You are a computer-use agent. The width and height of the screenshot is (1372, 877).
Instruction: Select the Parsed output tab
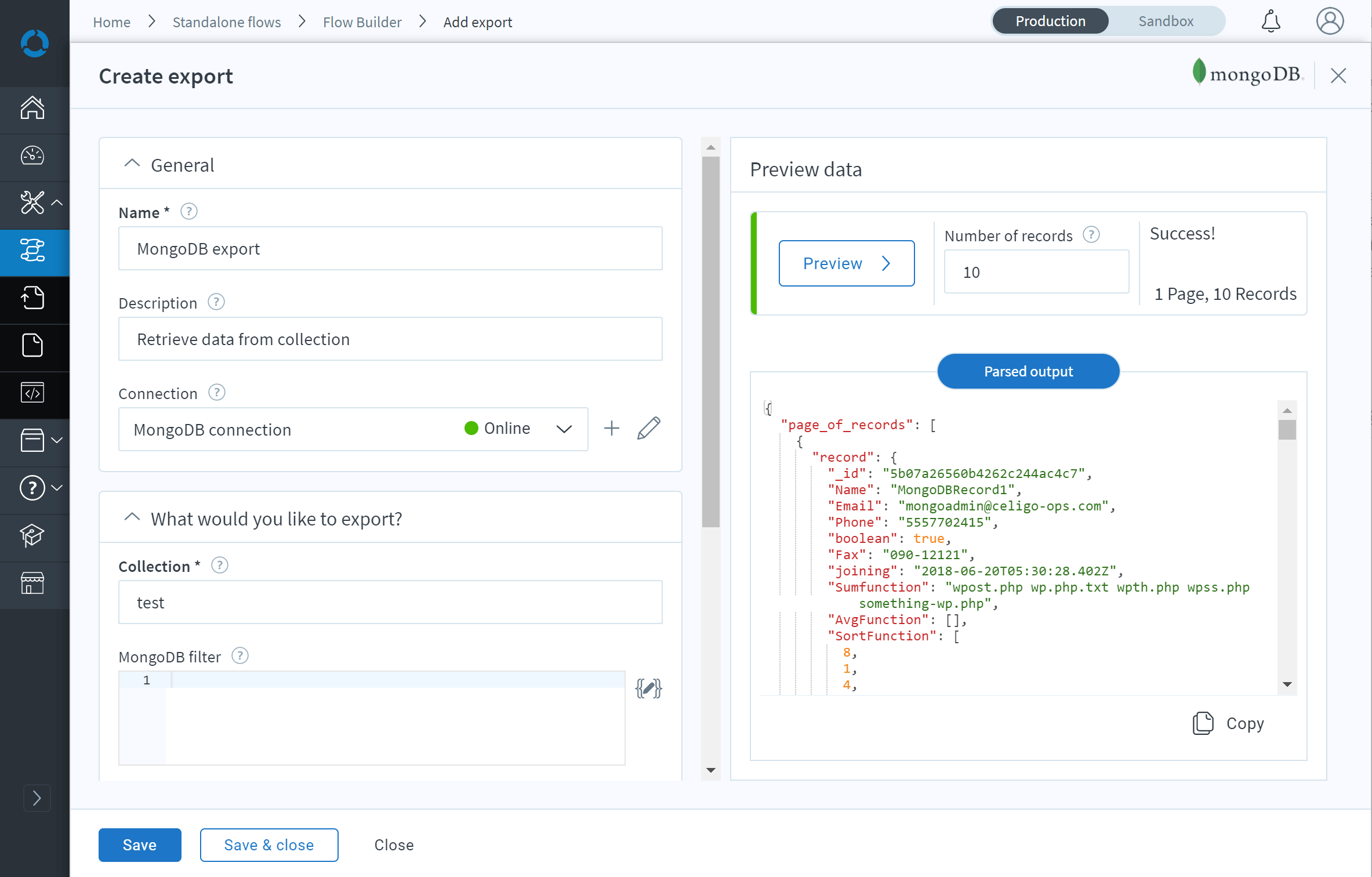[1028, 371]
